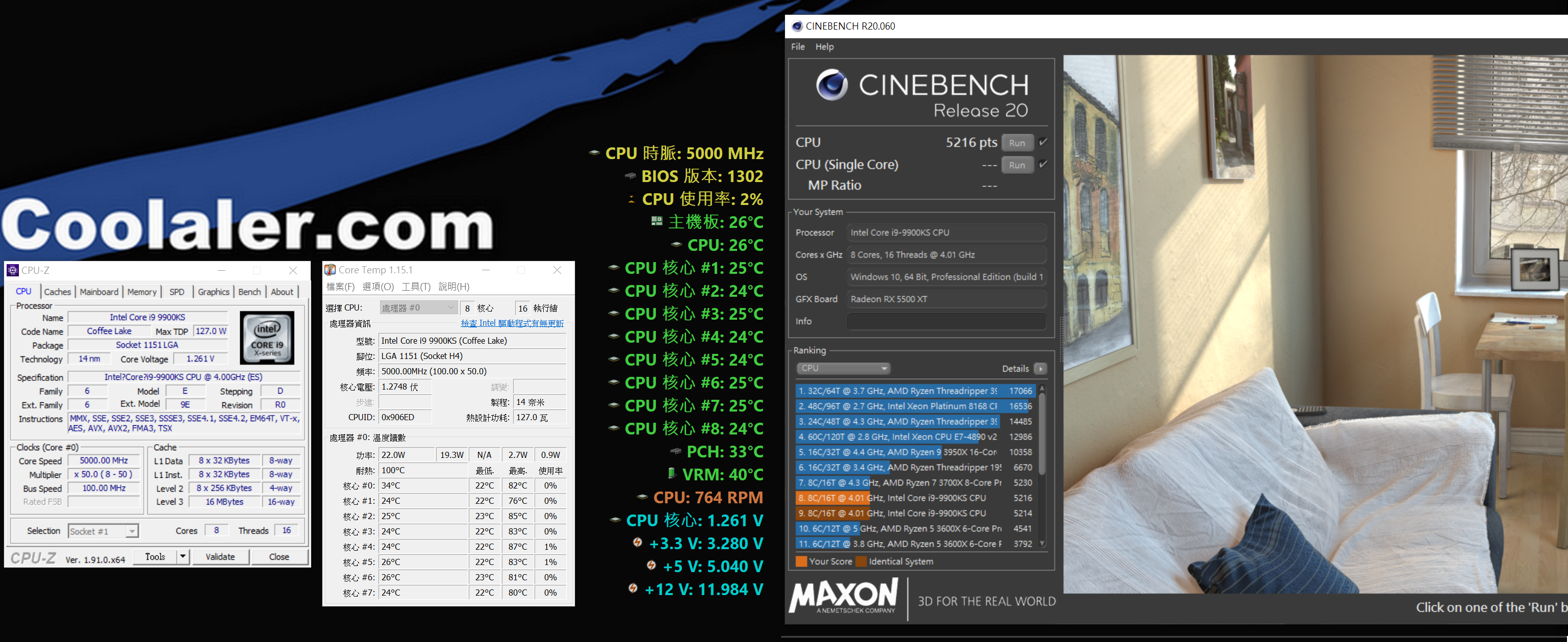
Task: Click the Identical System legend square
Action: pyautogui.click(x=861, y=561)
